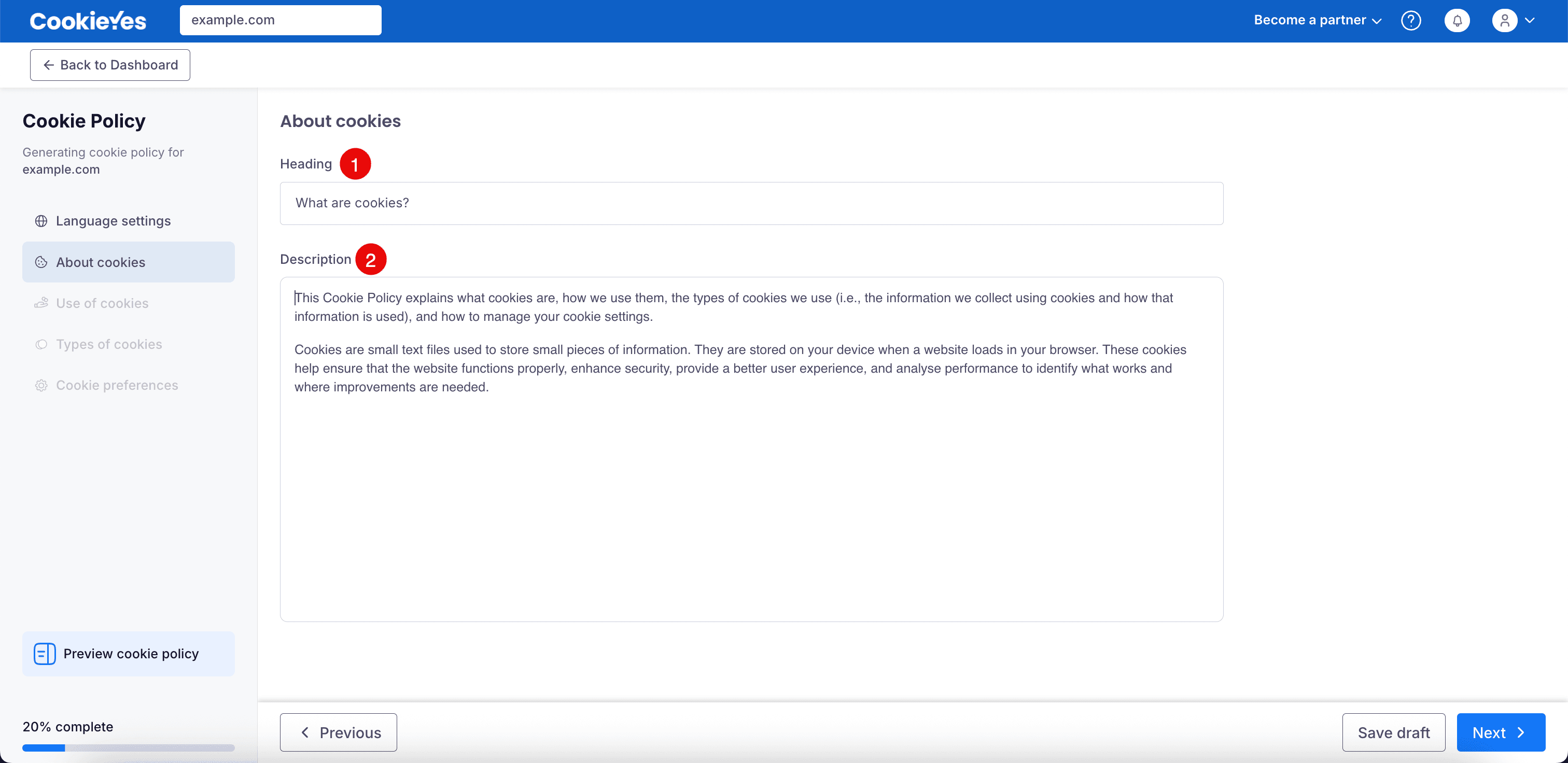Screen dimensions: 1568x763
Task: Click 'Generating cookie policy for' text
Action: (103, 152)
